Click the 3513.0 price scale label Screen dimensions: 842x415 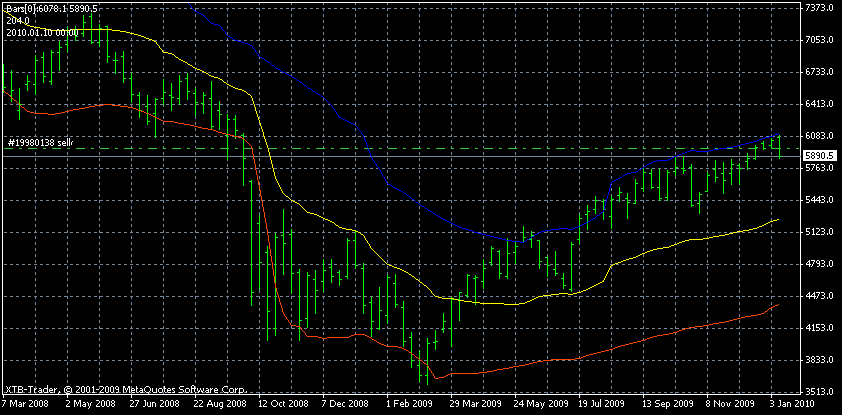[820, 392]
